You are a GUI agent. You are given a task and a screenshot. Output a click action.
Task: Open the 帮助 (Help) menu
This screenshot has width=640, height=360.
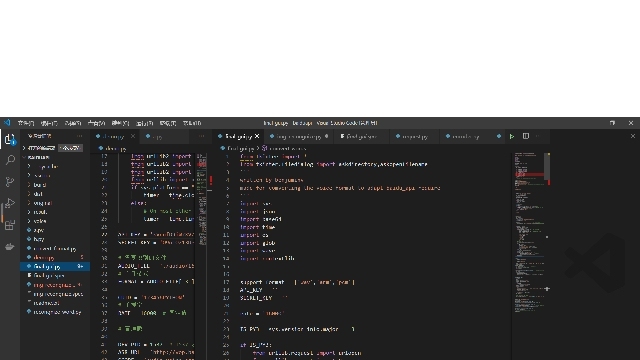(192, 123)
